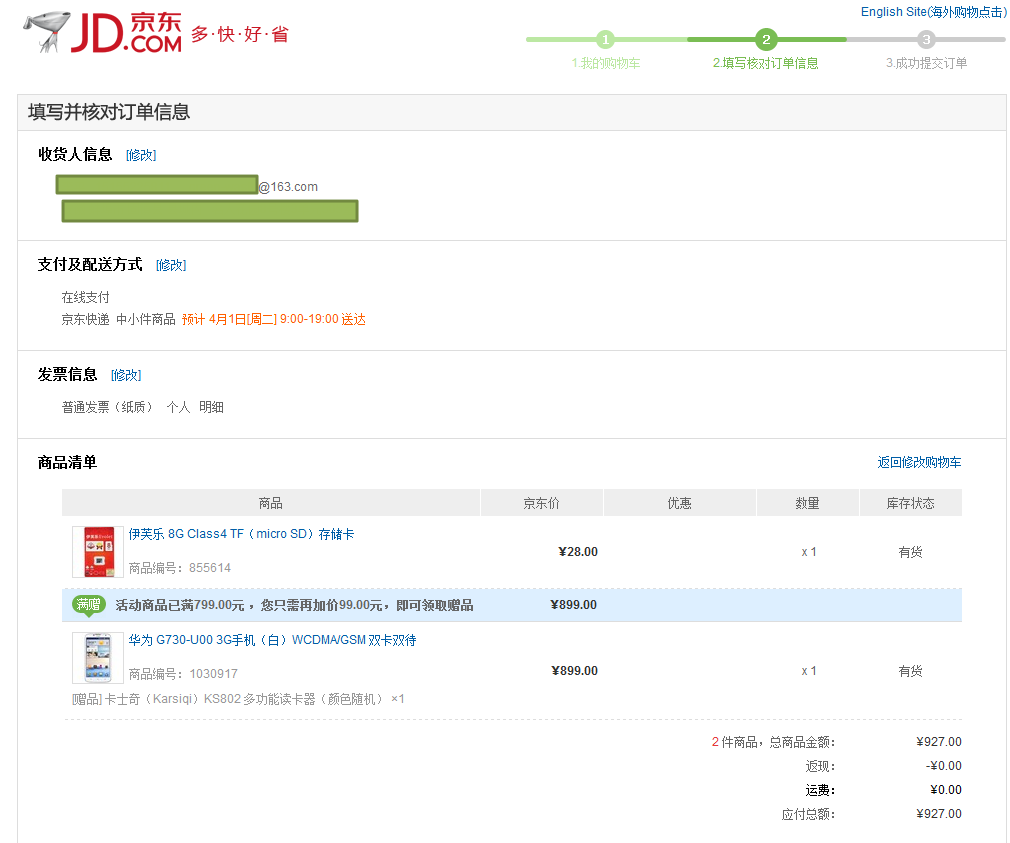
Task: Click the ¥899.00 price of 华为 phone
Action: tap(575, 670)
